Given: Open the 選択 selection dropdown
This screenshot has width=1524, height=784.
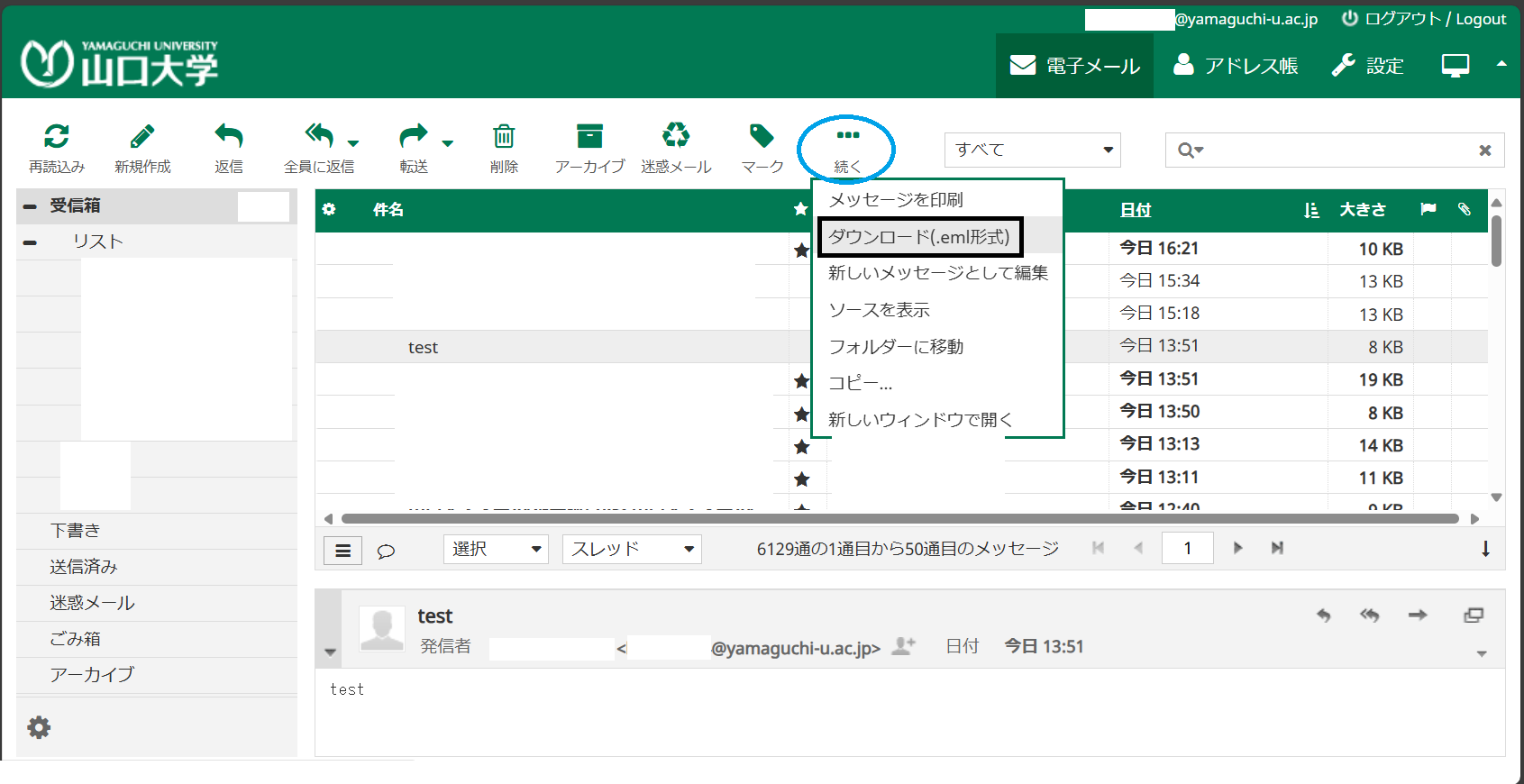Looking at the screenshot, I should [x=497, y=549].
